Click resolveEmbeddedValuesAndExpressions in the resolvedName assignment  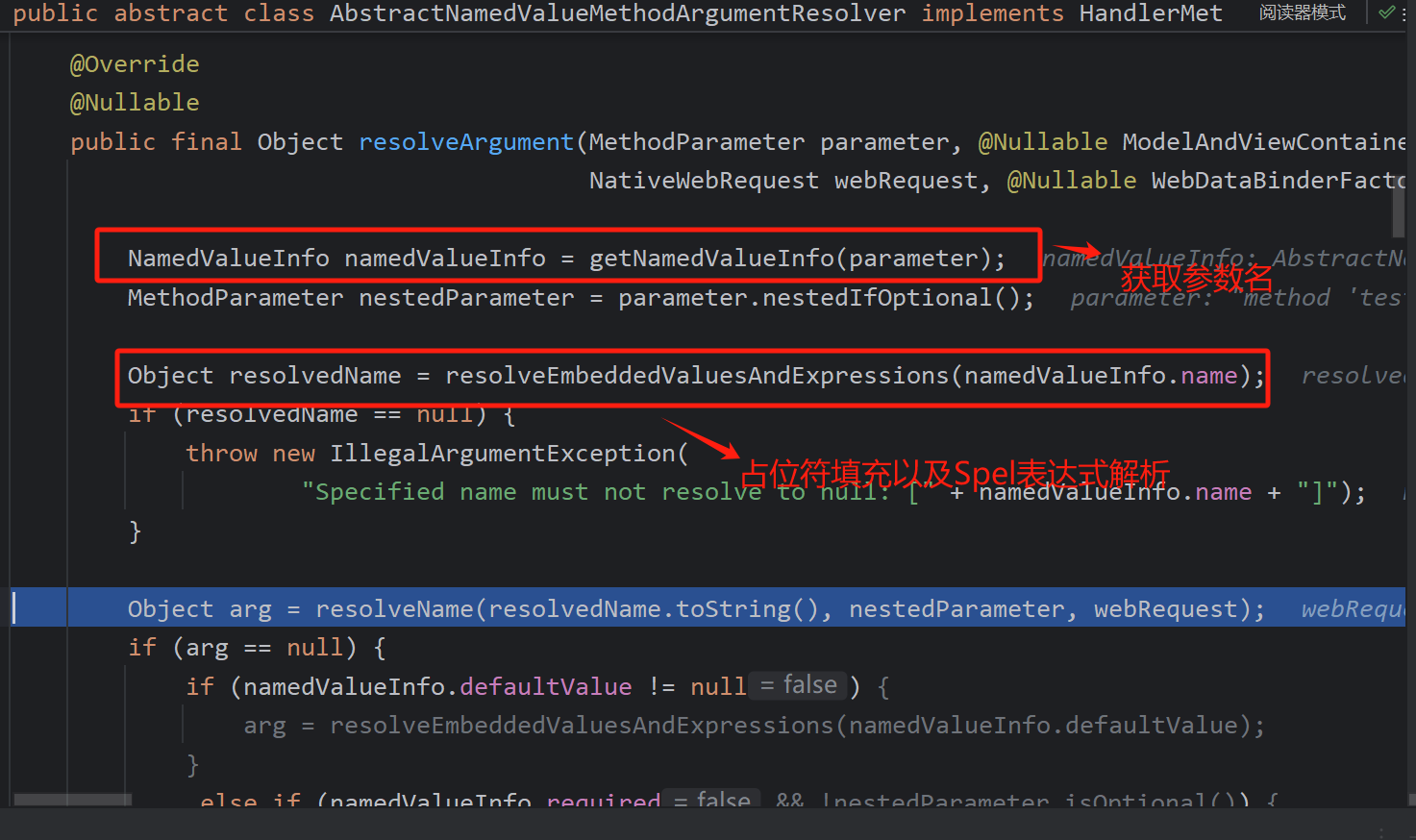(697, 376)
